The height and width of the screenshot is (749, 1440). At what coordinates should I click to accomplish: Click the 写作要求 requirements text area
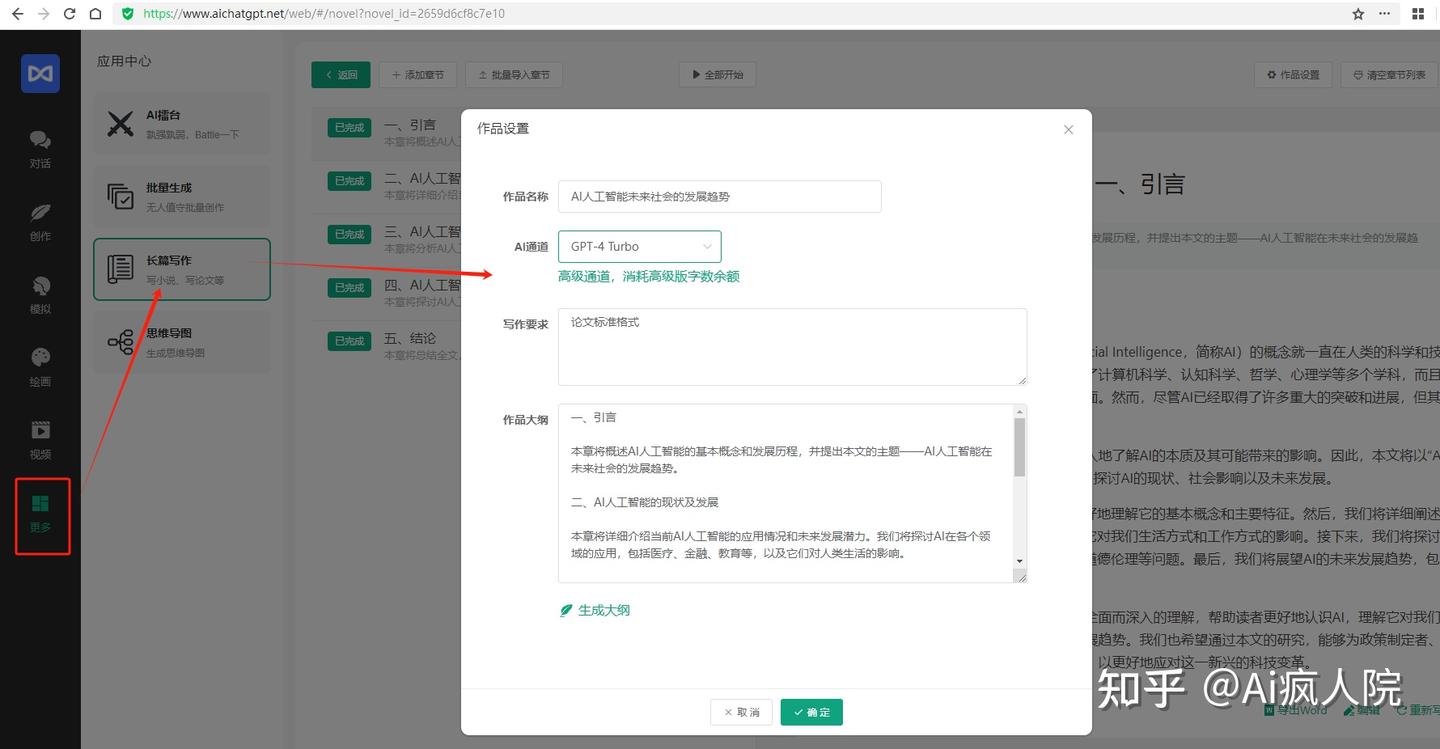(792, 346)
